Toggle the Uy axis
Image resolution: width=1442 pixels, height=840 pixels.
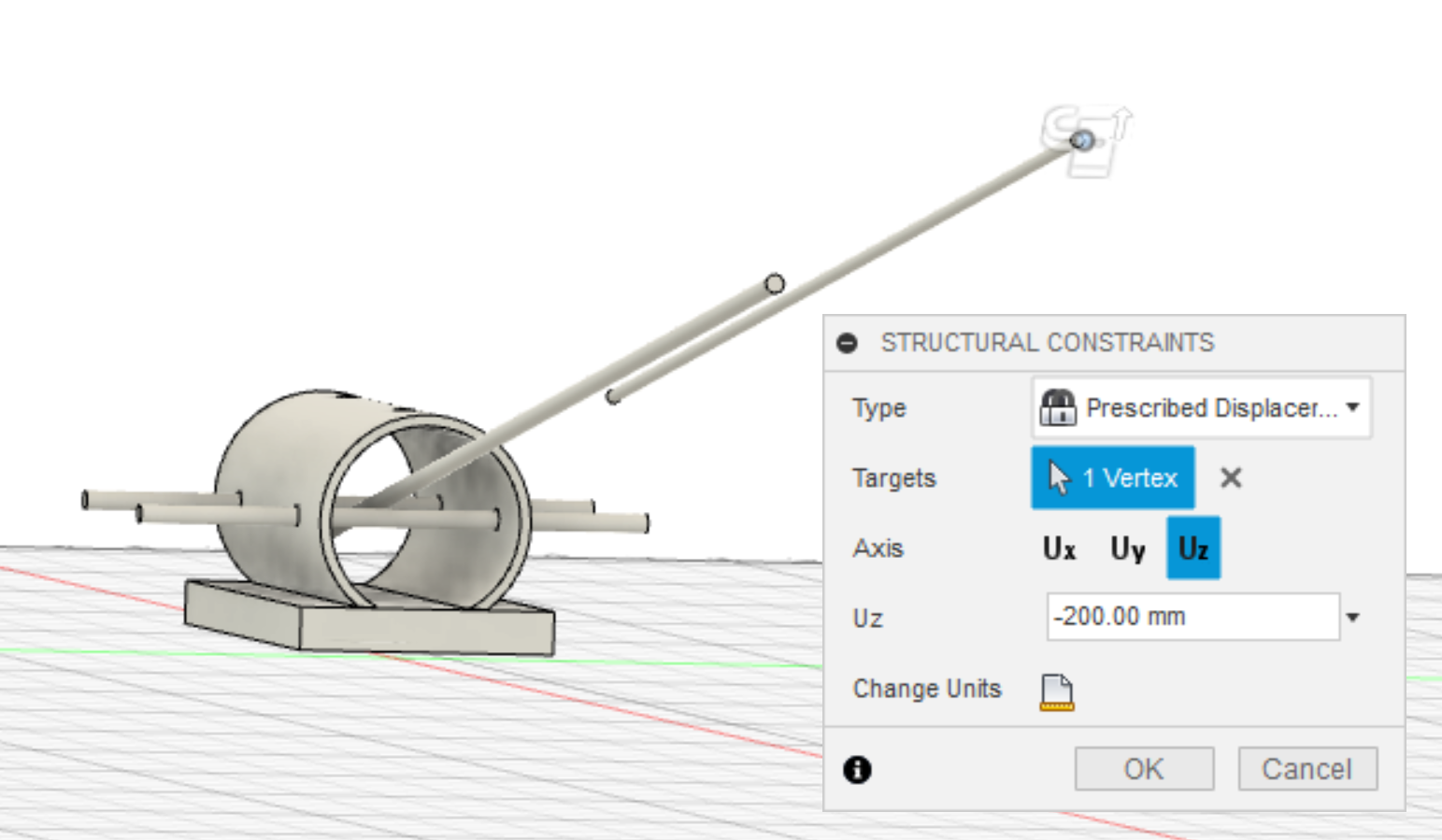(x=1127, y=548)
